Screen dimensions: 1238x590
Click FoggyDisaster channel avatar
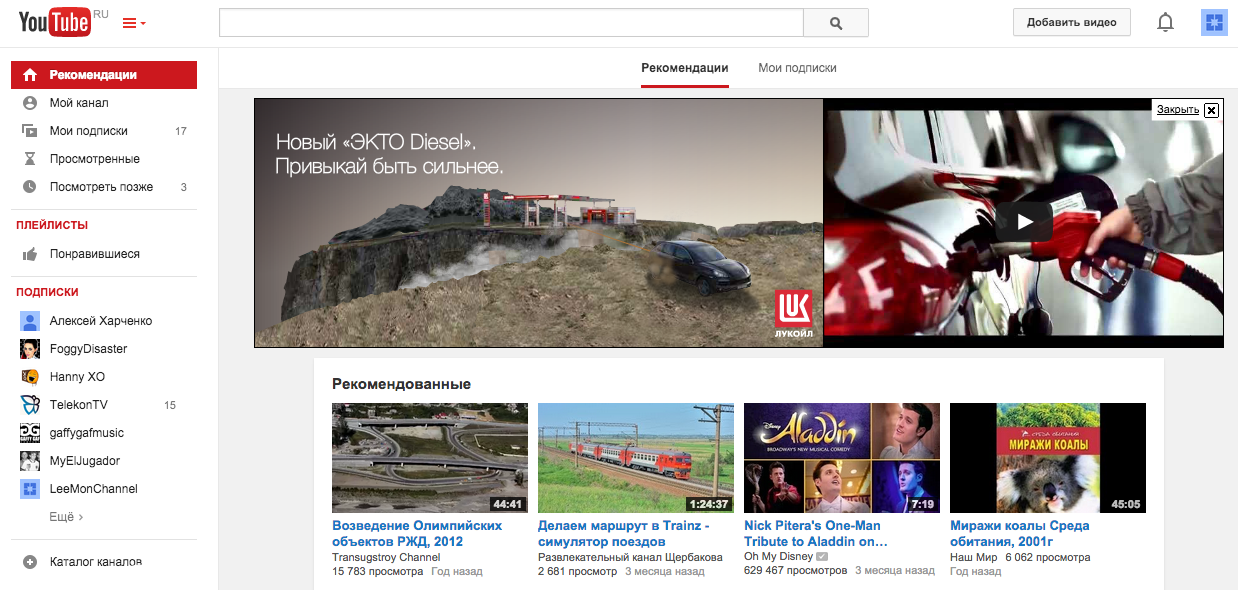point(30,349)
